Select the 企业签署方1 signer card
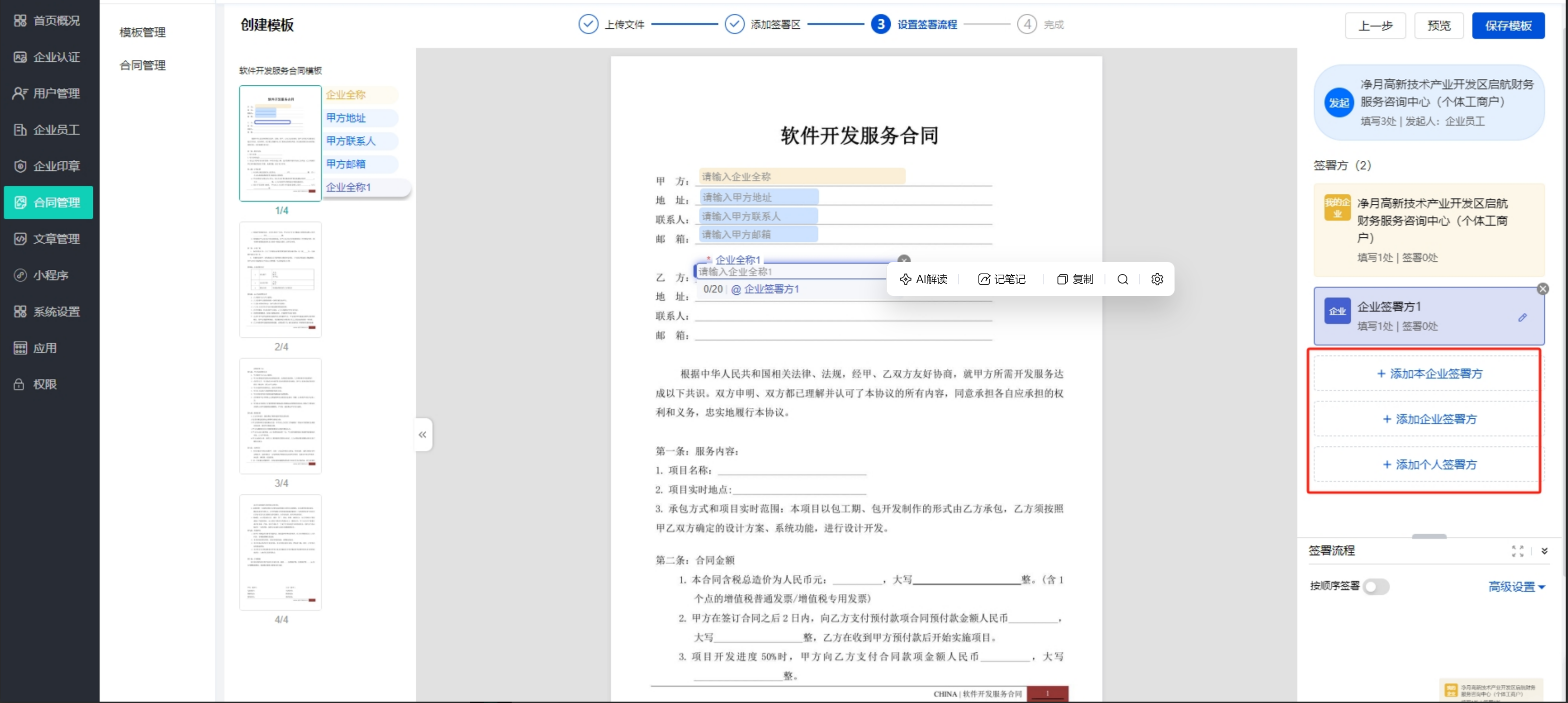The width and height of the screenshot is (1568, 703). [1429, 316]
